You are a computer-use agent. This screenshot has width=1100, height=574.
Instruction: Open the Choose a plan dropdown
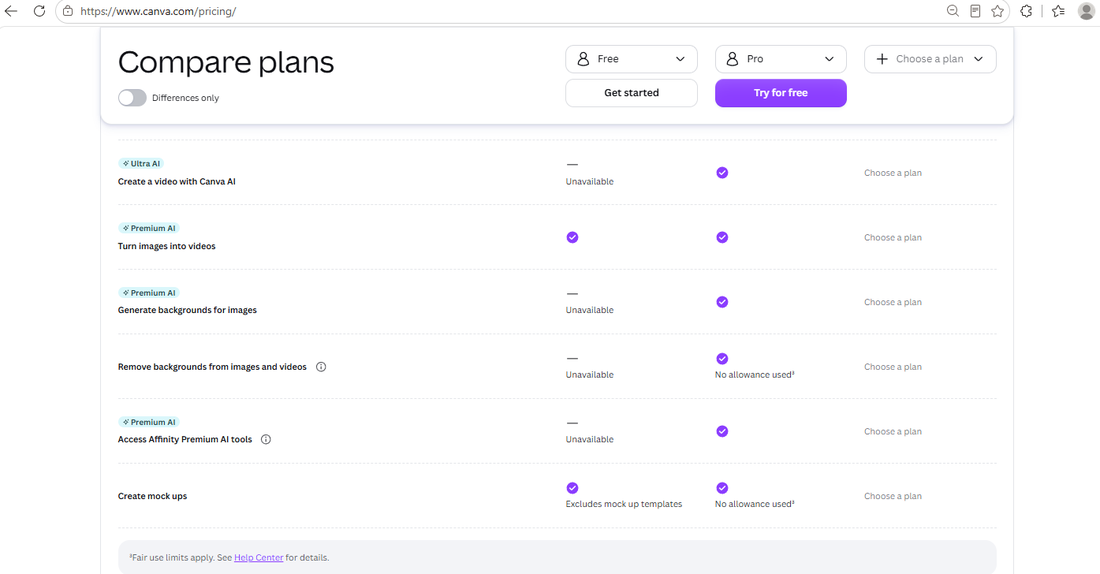coord(930,59)
